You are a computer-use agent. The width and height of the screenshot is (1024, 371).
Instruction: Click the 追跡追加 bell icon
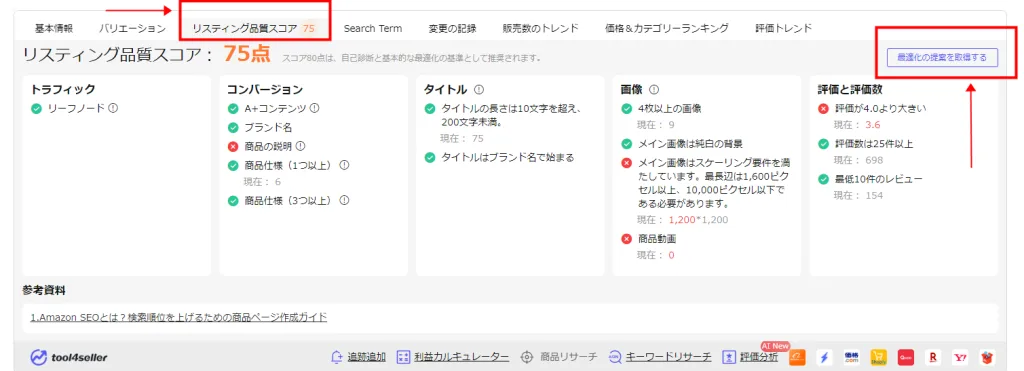pyautogui.click(x=337, y=357)
